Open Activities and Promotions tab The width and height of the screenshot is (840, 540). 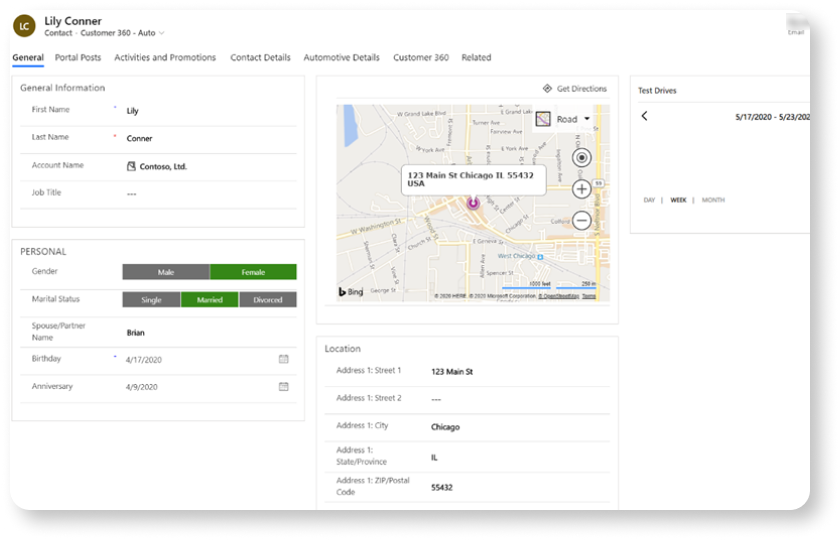click(165, 57)
